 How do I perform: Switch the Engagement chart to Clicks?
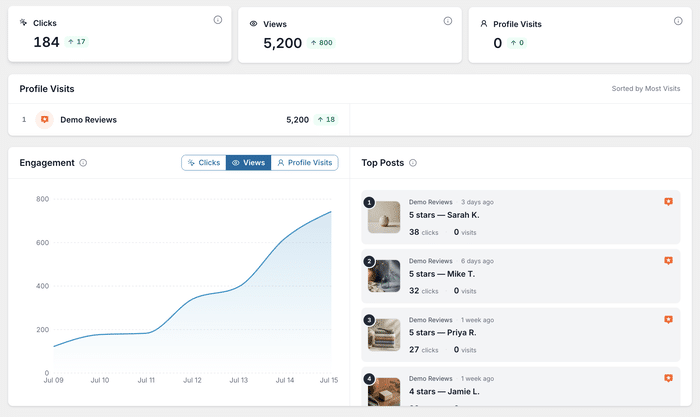pyautogui.click(x=204, y=163)
